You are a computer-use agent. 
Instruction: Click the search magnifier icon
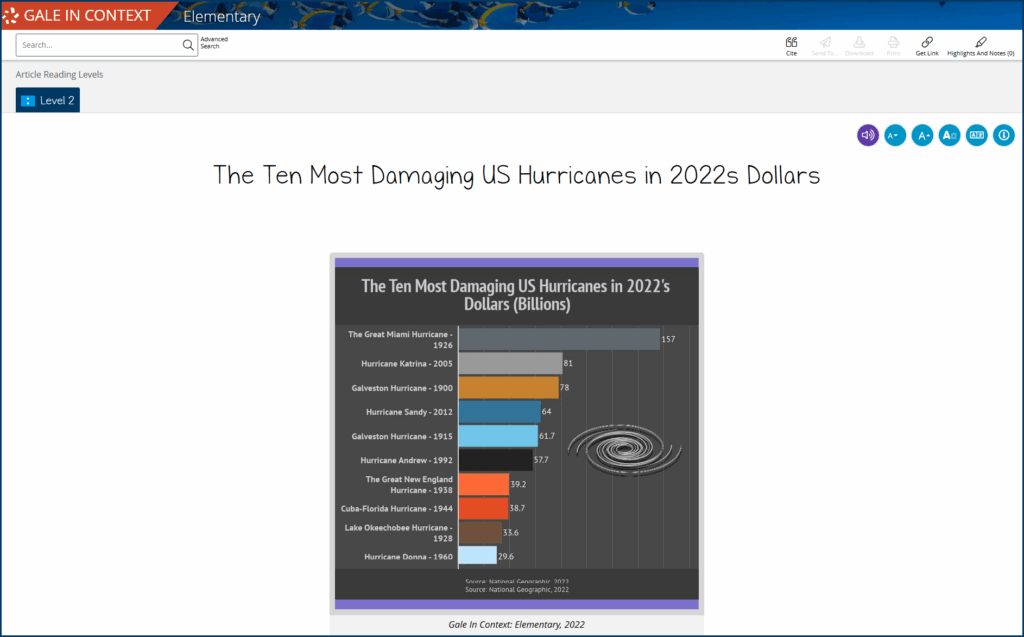coord(188,45)
